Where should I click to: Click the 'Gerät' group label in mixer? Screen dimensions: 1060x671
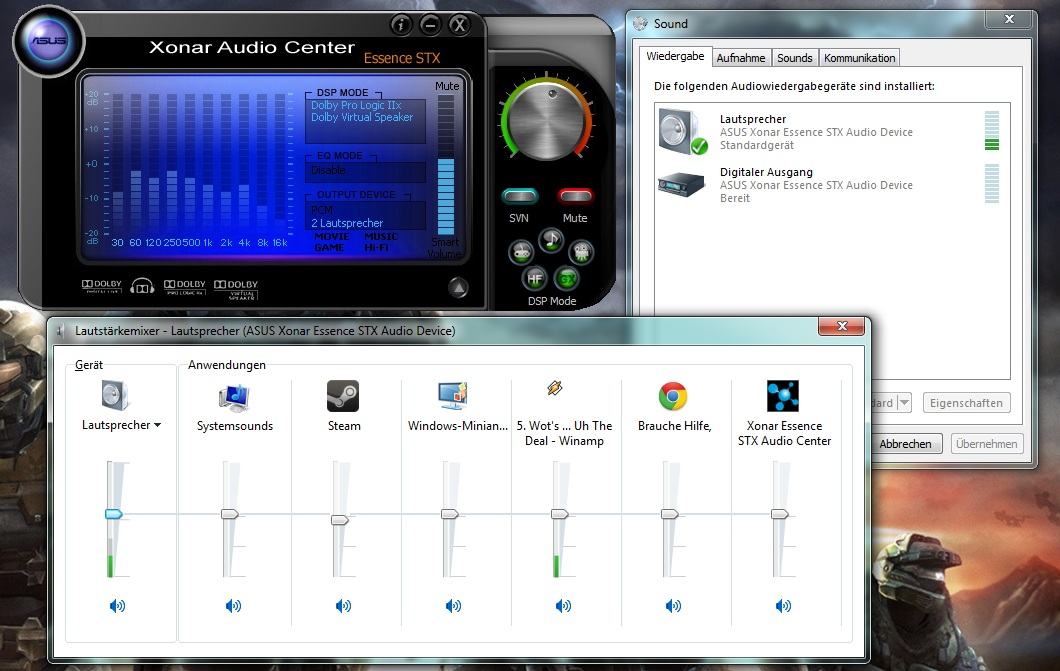tap(89, 365)
